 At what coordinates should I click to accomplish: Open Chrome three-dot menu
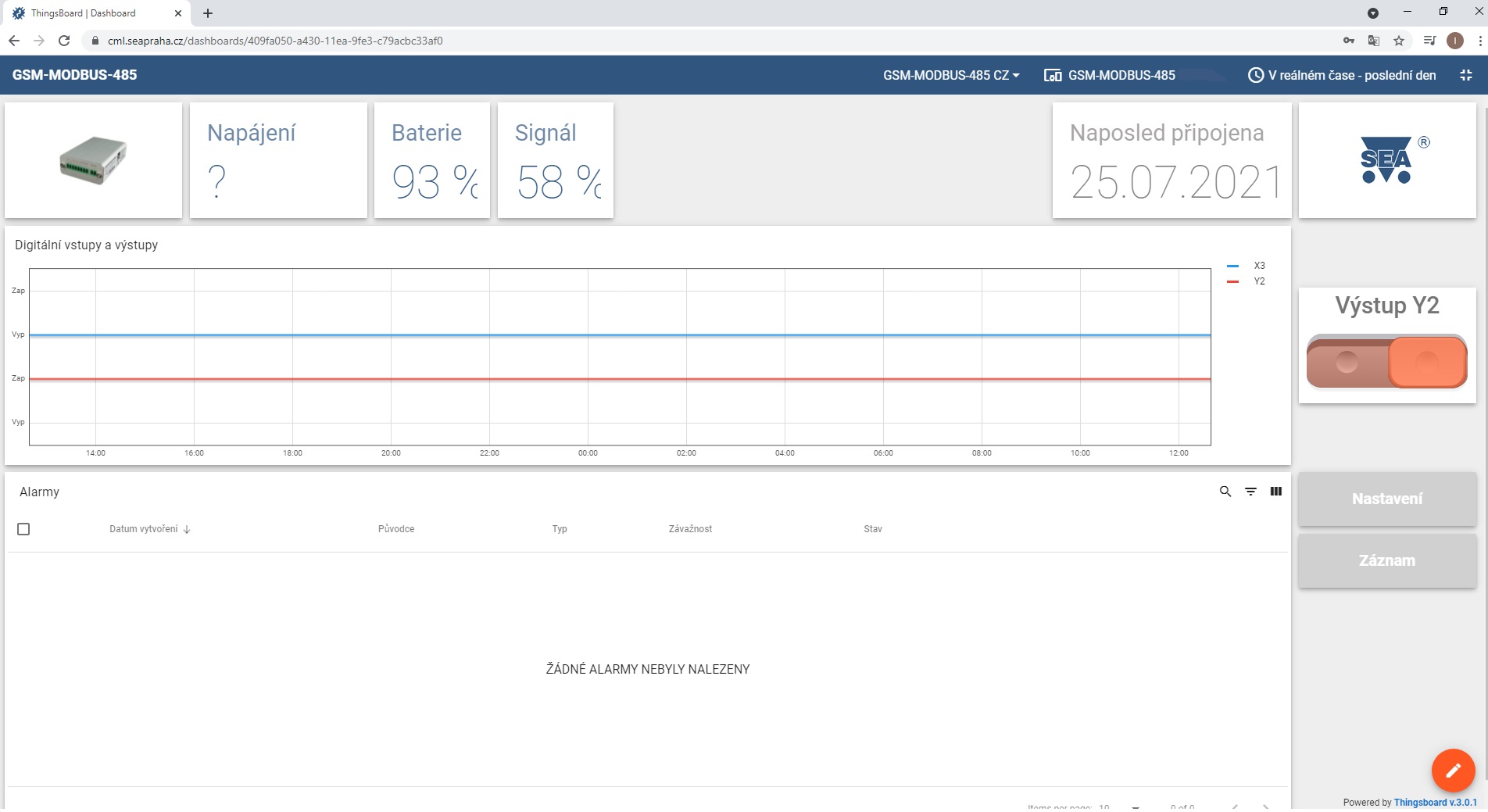[x=1480, y=41]
